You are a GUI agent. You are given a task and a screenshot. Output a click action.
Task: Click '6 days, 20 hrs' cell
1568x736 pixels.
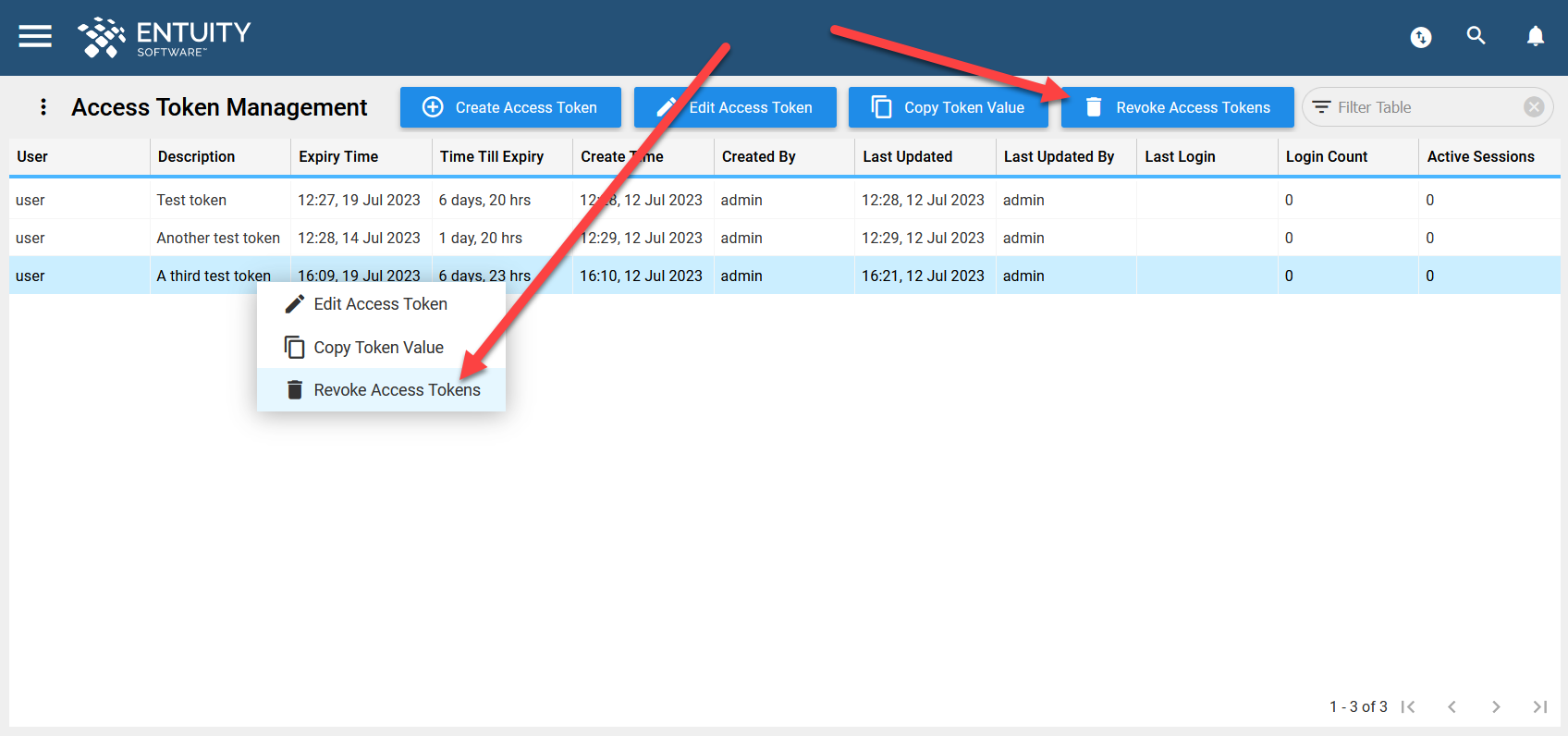coord(502,200)
